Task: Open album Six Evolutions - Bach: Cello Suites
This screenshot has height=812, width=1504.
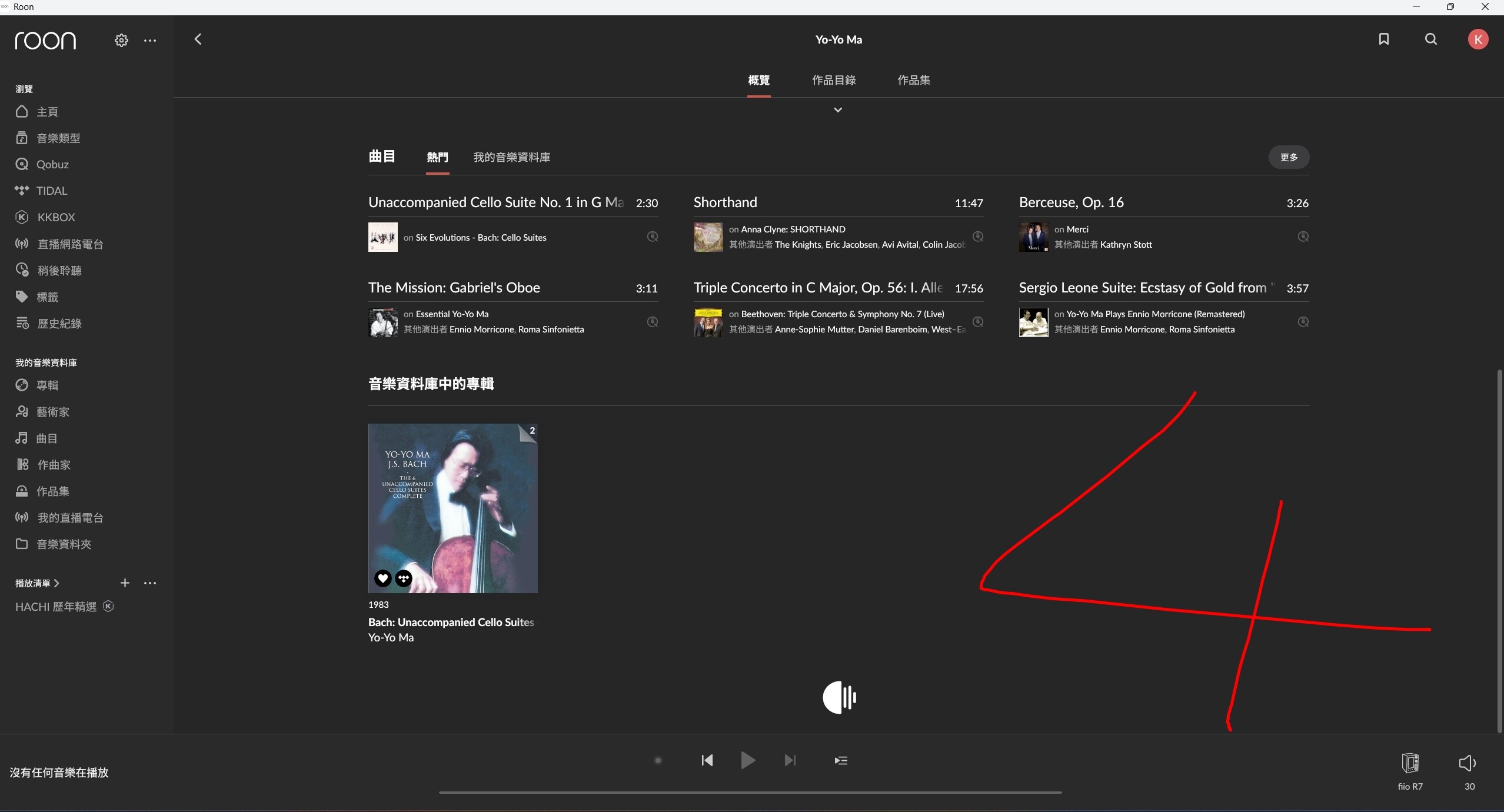Action: click(481, 237)
